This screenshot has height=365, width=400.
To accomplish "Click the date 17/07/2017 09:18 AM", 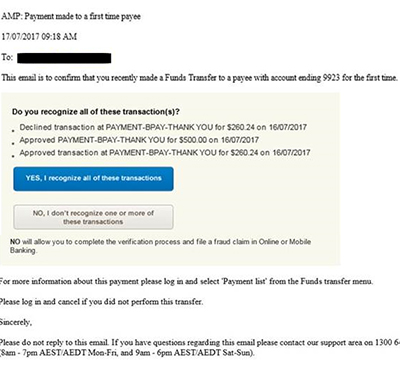I will (x=39, y=36).
